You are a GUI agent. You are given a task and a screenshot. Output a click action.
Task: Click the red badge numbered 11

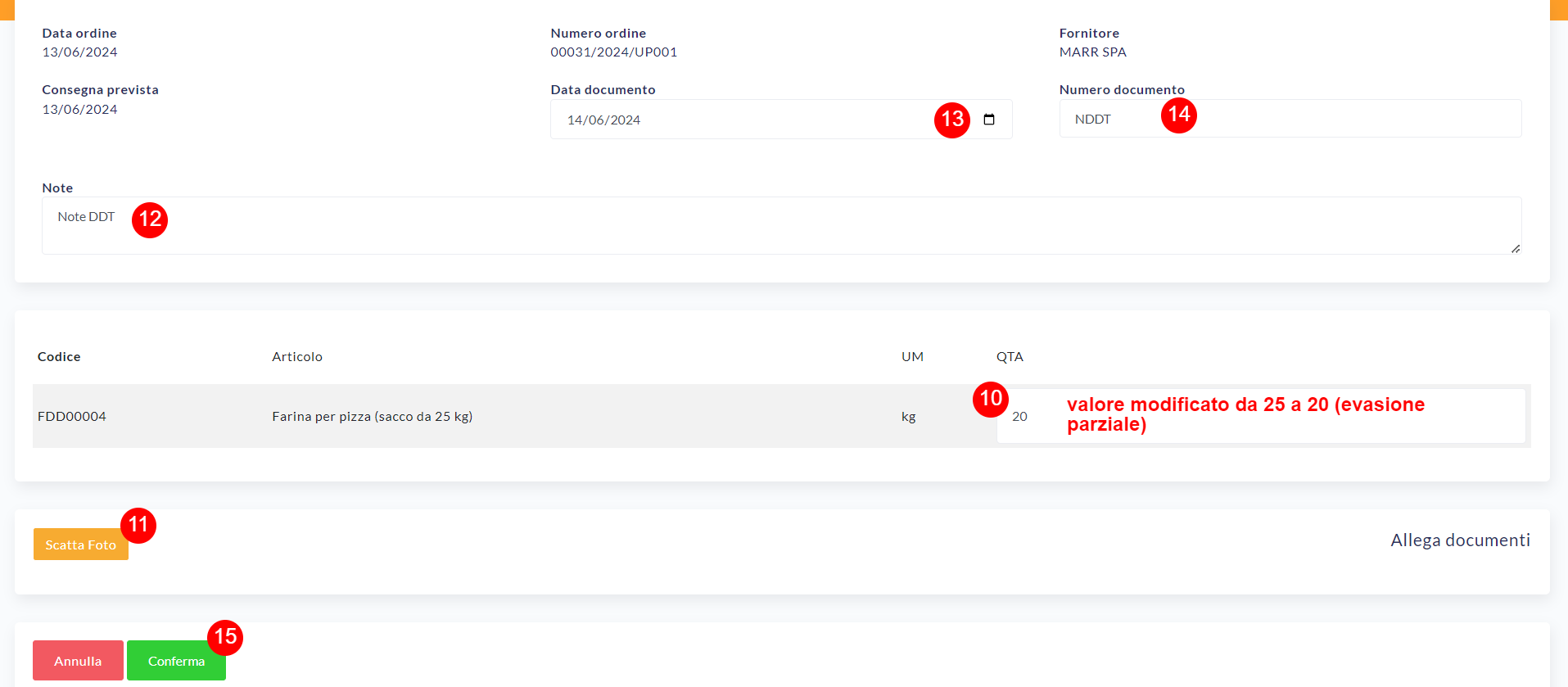(138, 525)
